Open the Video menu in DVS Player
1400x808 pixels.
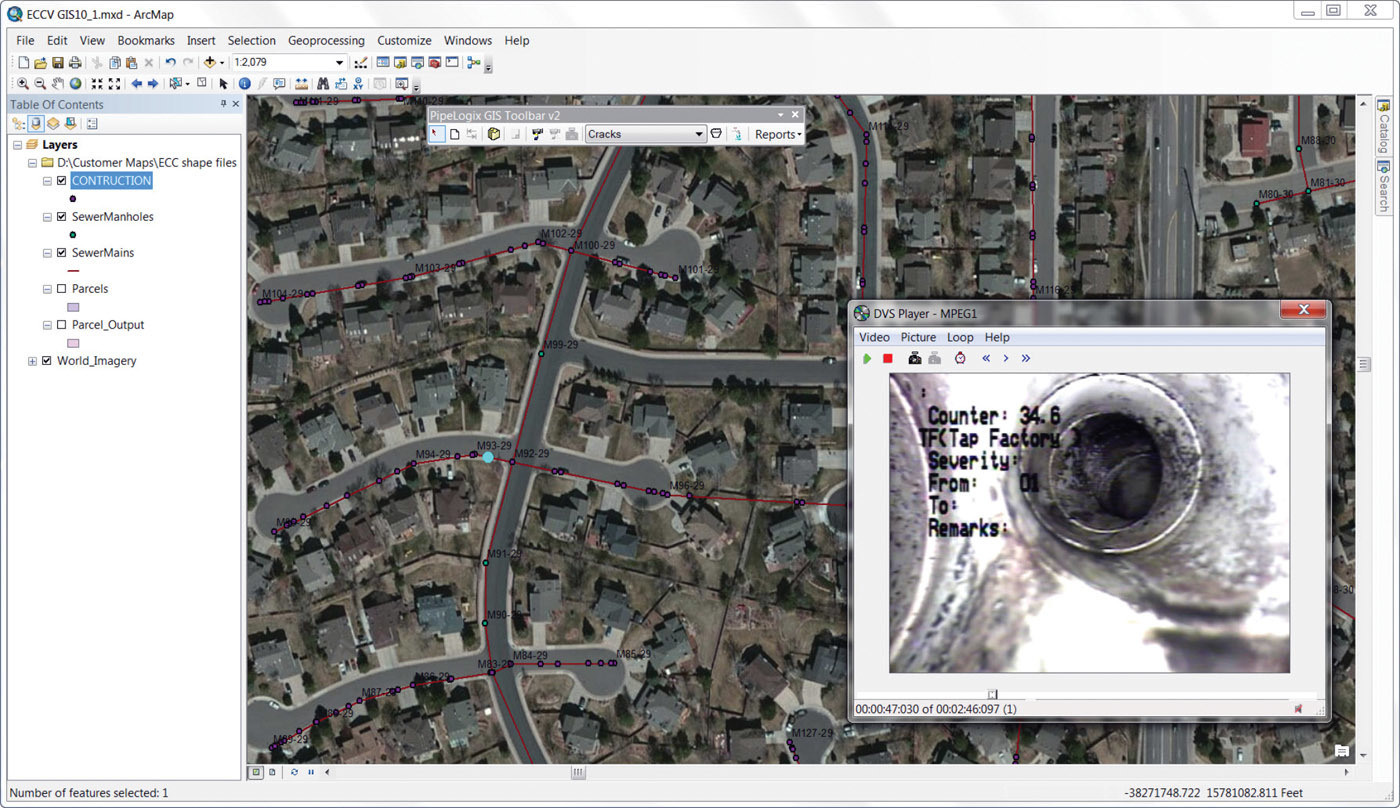coord(873,337)
